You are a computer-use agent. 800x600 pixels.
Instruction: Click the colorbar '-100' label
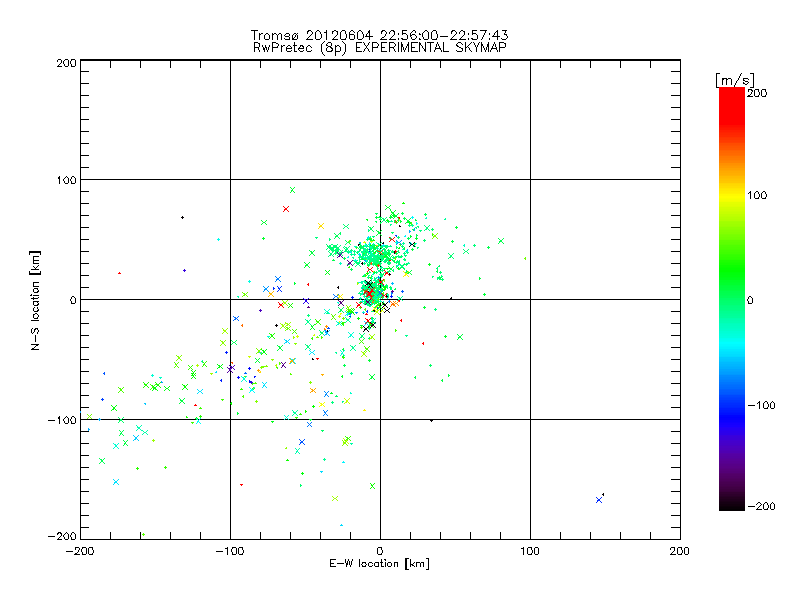pos(761,405)
